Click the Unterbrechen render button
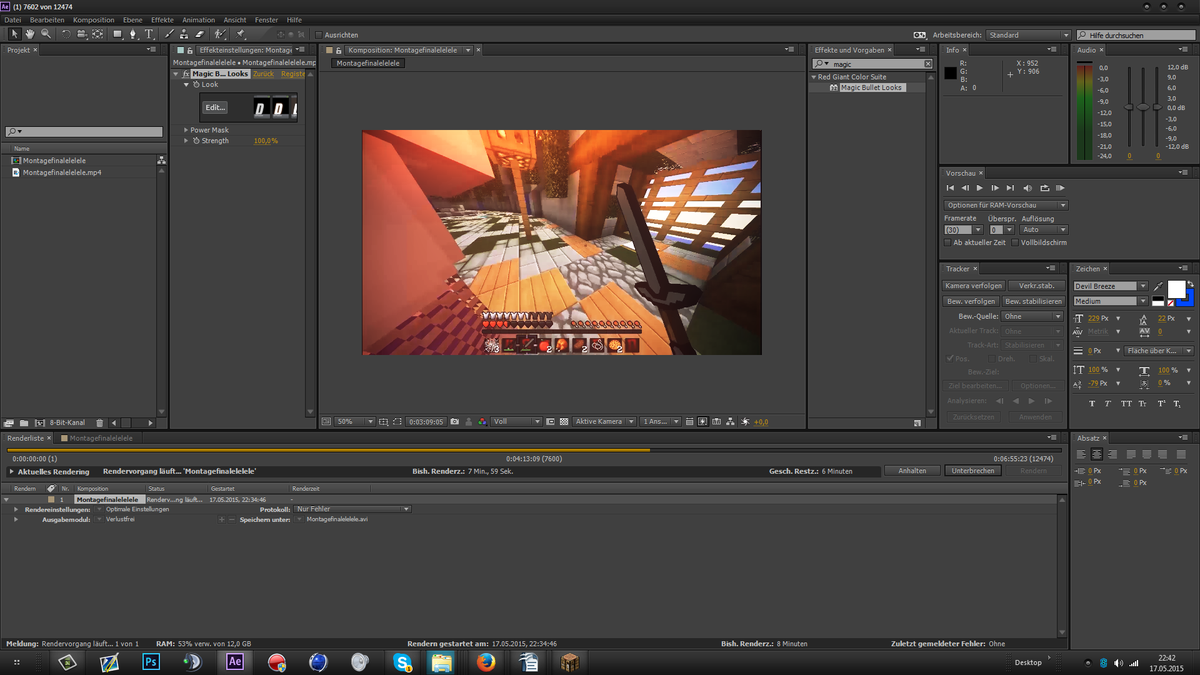Viewport: 1200px width, 675px height. (973, 471)
